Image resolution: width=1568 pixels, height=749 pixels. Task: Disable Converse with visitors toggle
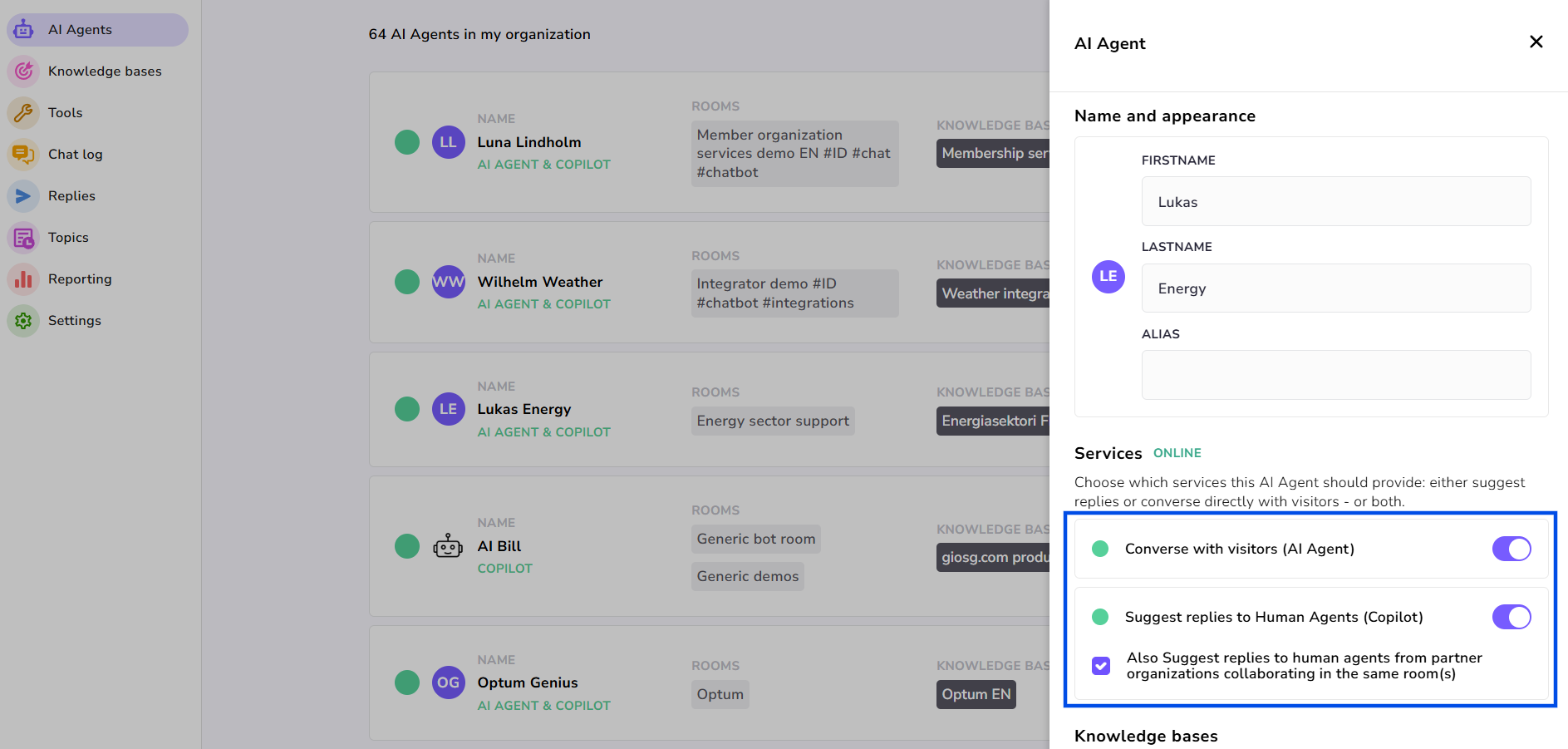point(1511,549)
